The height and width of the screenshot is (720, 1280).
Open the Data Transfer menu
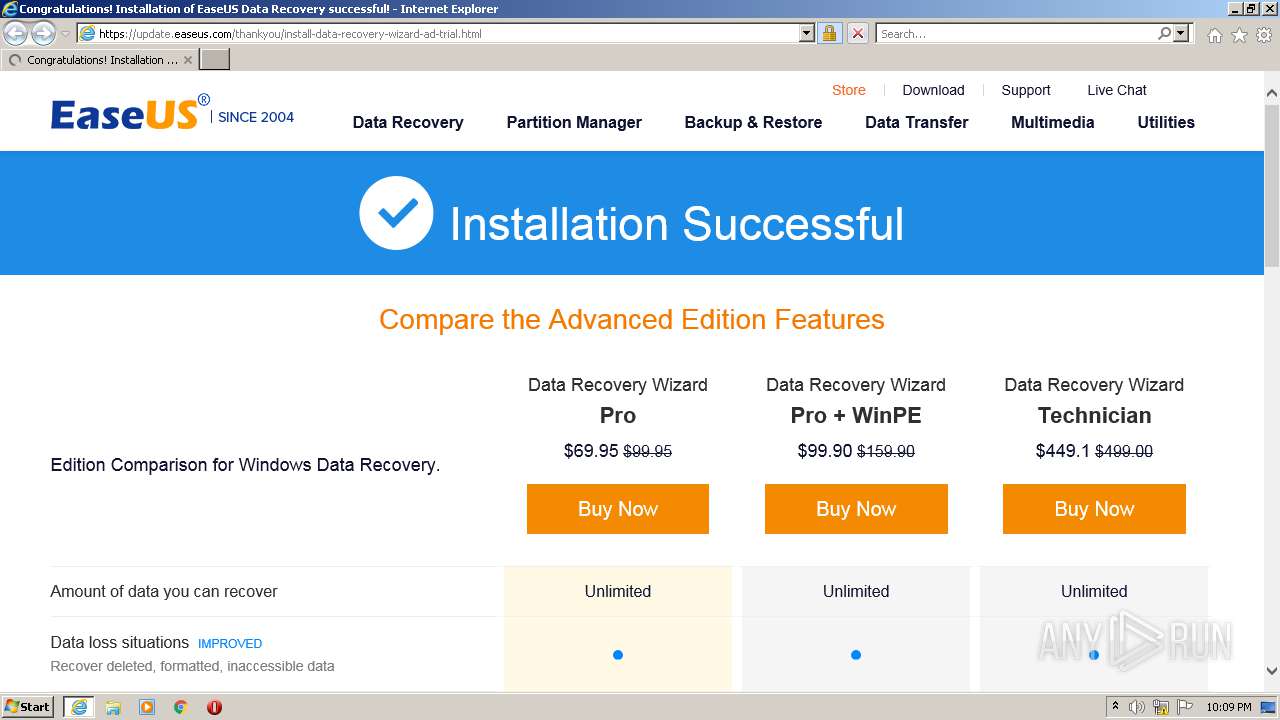pos(917,122)
